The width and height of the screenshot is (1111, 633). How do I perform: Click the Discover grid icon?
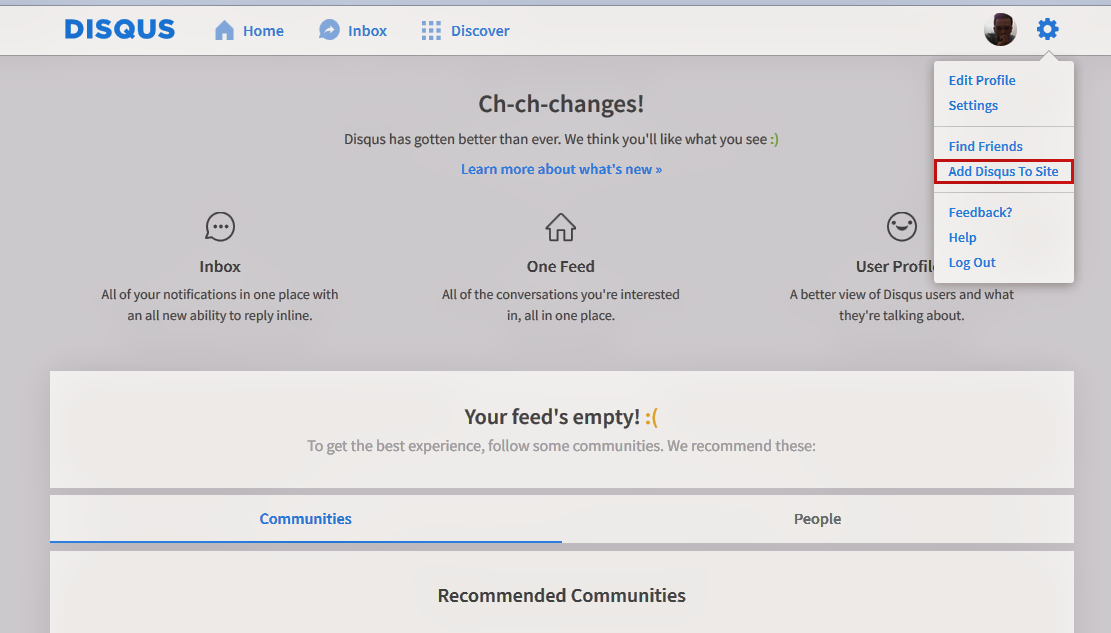tap(431, 31)
